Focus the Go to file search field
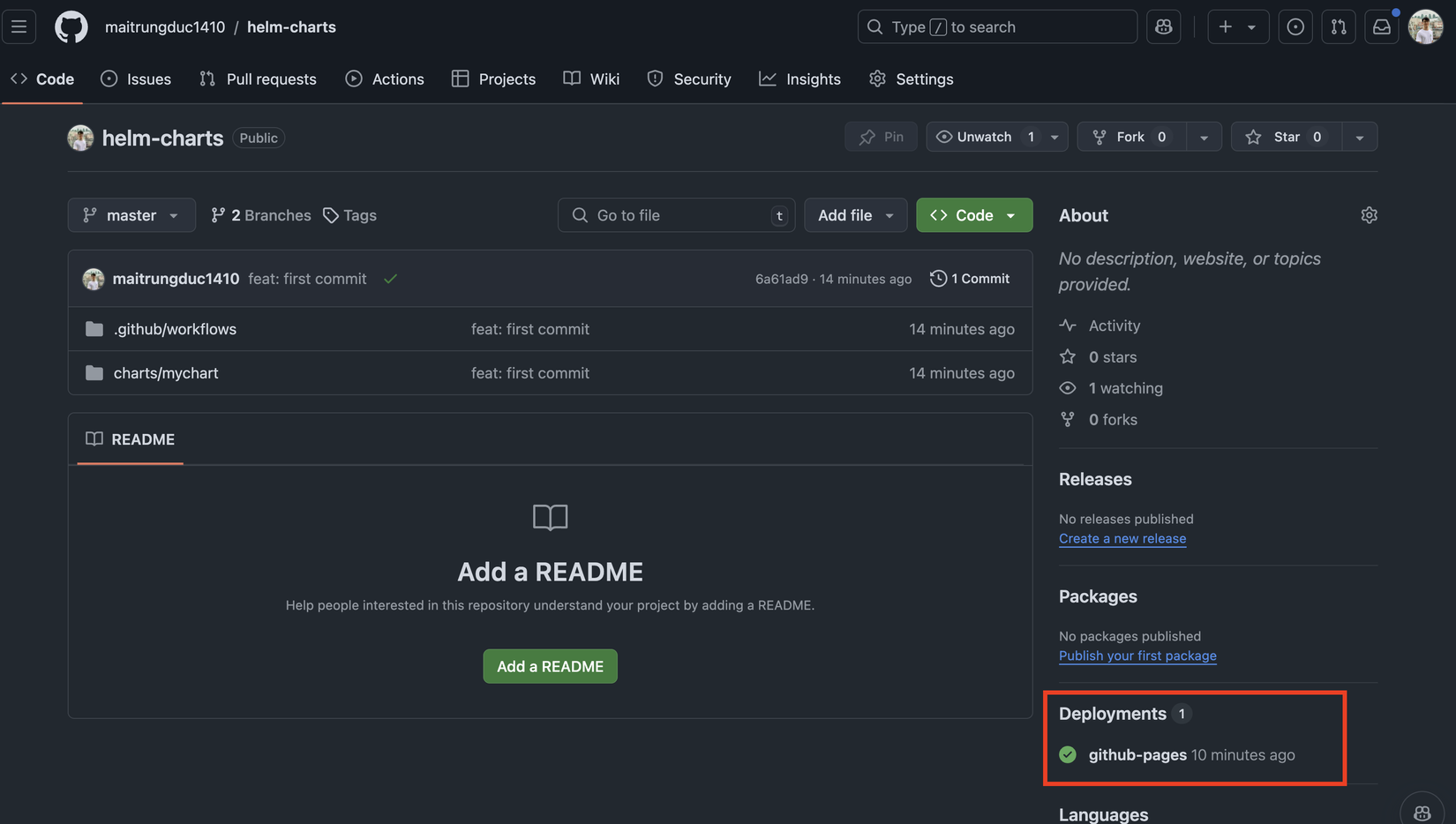This screenshot has width=1456, height=824. coord(676,215)
